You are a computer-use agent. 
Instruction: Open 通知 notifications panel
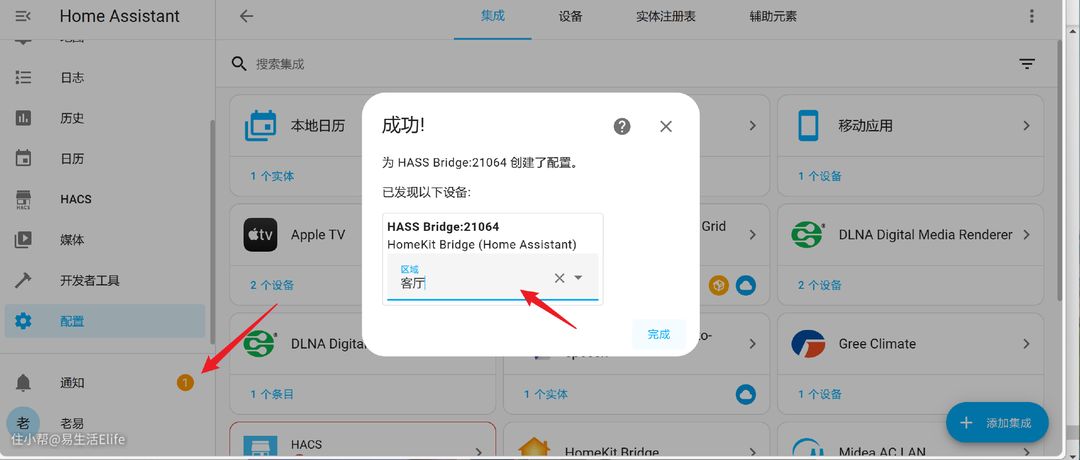(72, 383)
